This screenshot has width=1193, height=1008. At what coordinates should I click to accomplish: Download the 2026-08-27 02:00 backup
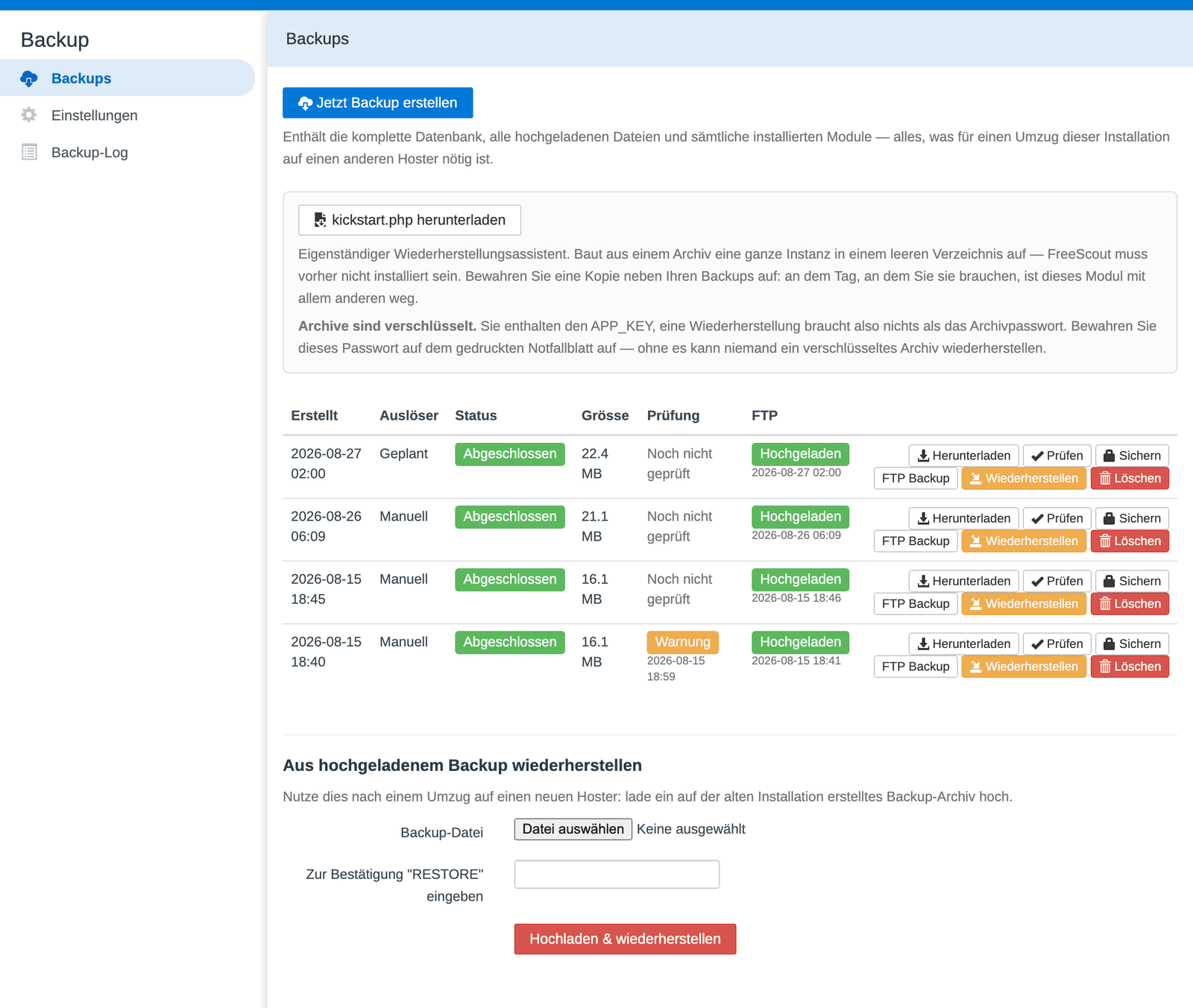point(963,456)
